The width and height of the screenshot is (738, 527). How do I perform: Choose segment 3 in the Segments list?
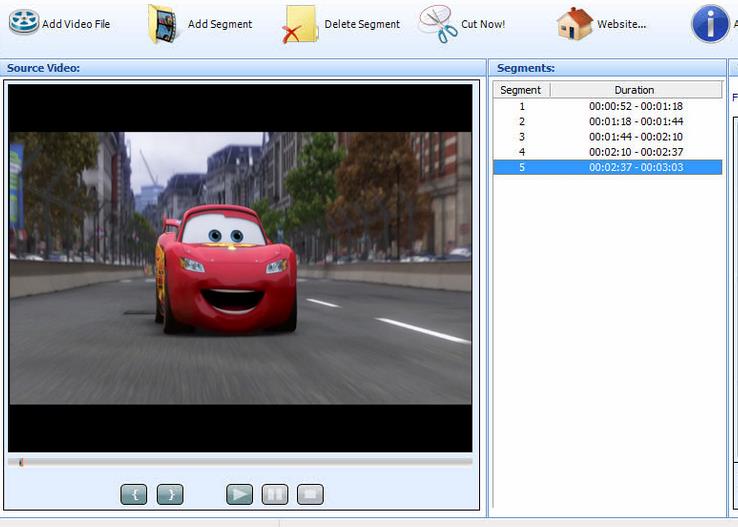click(607, 137)
